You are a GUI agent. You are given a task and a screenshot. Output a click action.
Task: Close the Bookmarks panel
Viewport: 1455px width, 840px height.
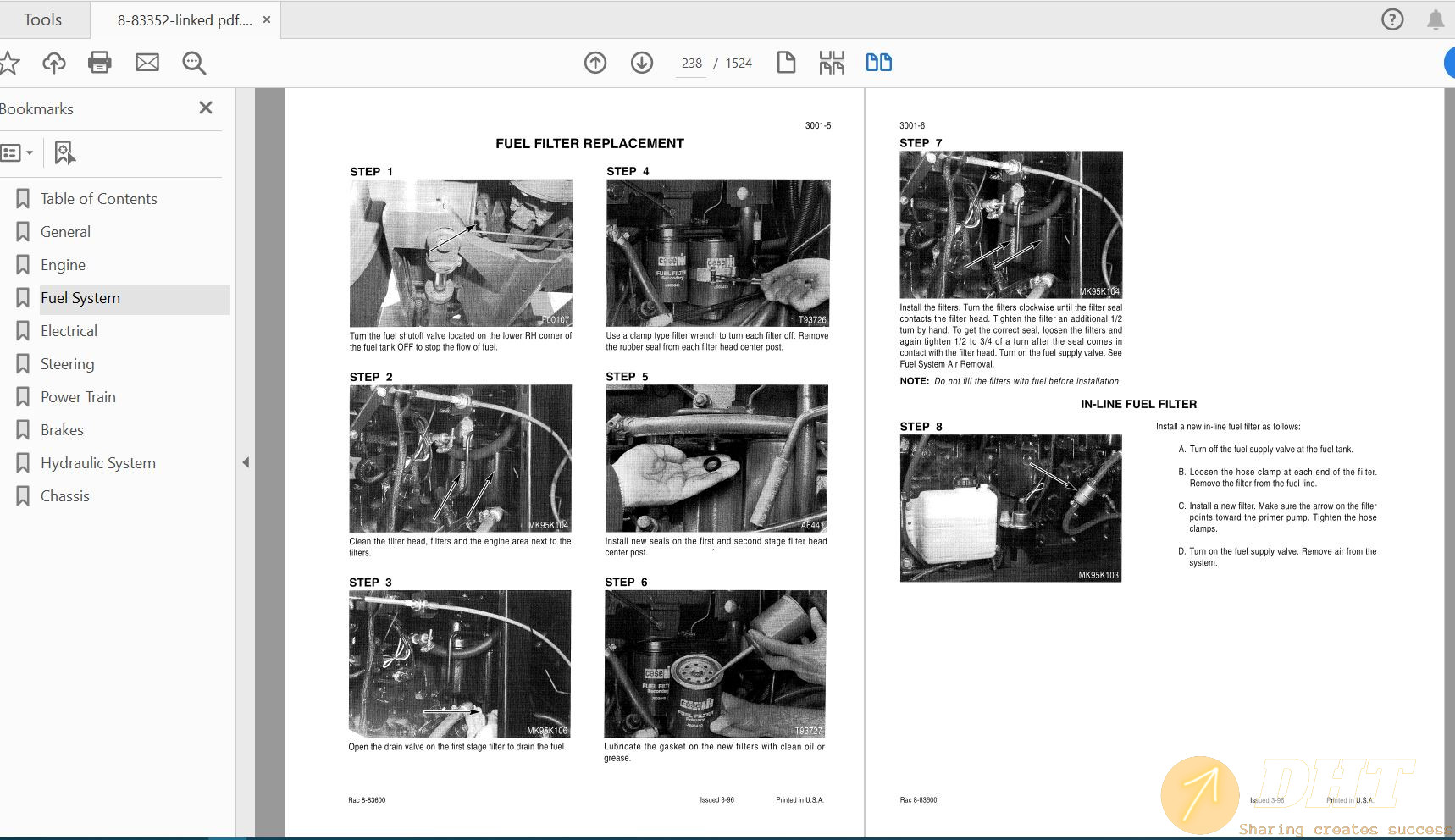coord(205,108)
